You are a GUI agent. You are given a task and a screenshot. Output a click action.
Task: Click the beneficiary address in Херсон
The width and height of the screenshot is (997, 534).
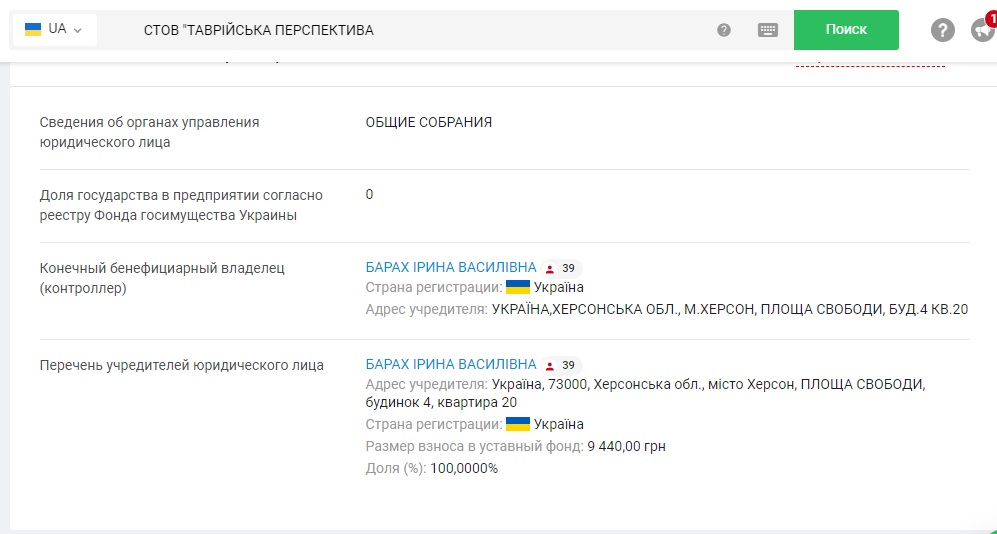(x=730, y=310)
